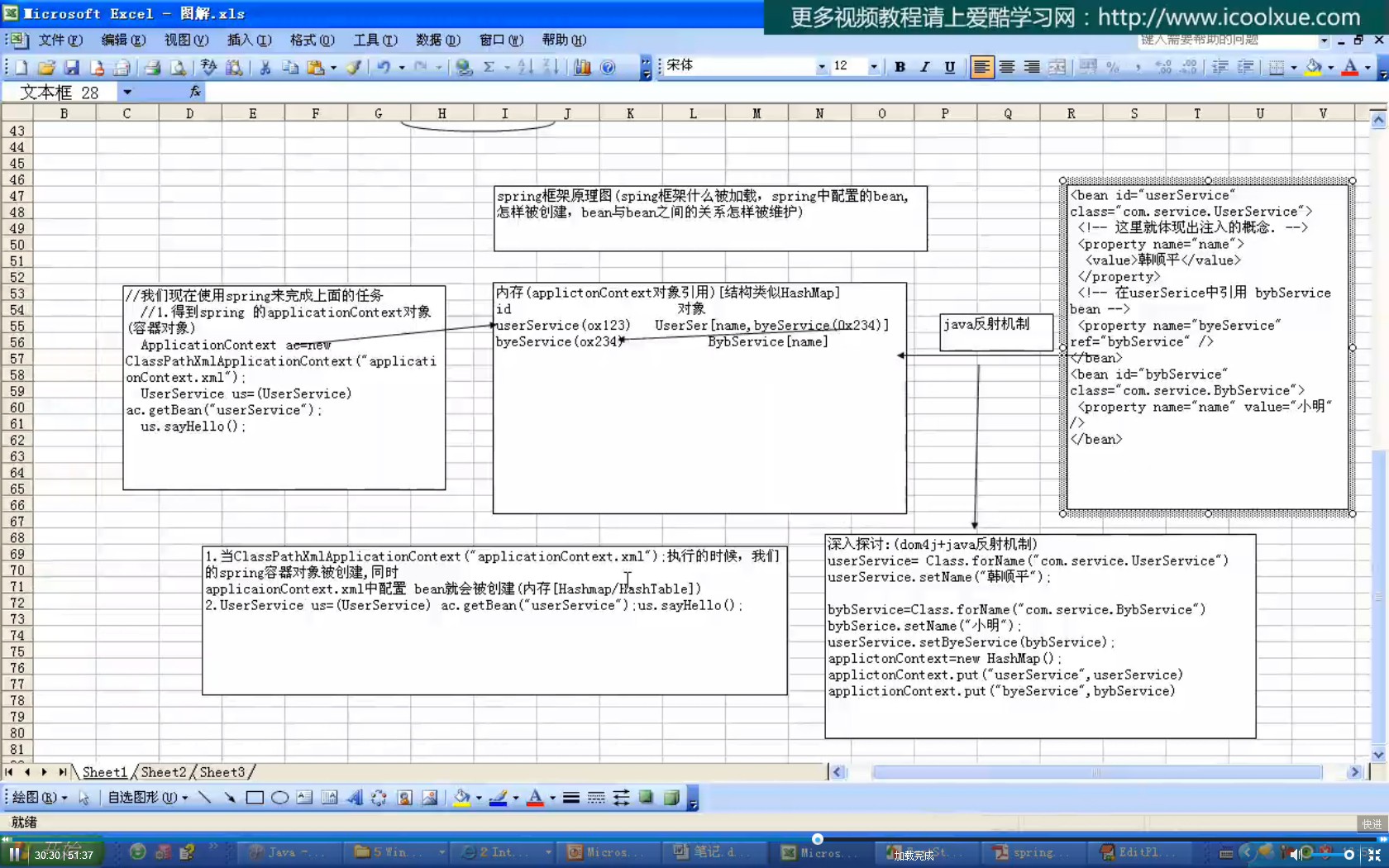Open print preview
This screenshot has width=1389, height=868.
pos(177,68)
